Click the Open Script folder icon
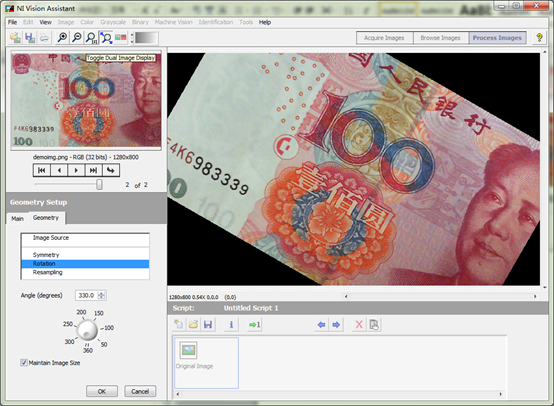554x406 pixels. [x=193, y=324]
